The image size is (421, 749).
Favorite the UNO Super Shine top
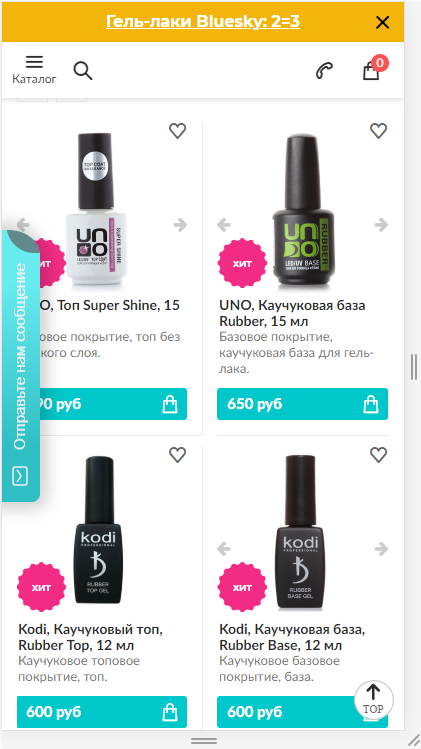(177, 130)
